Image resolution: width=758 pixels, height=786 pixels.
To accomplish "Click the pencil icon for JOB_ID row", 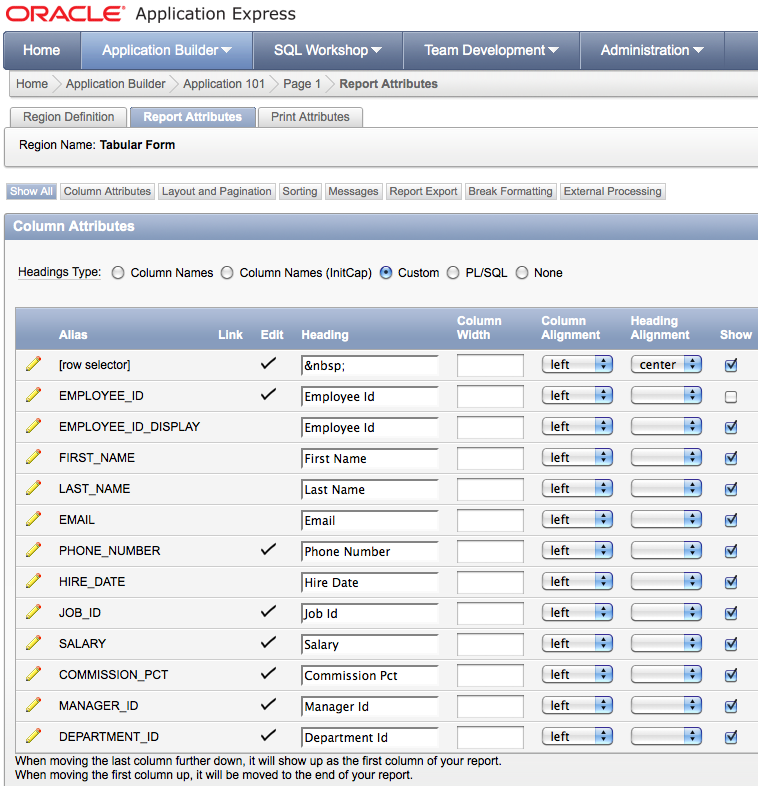I will tap(33, 612).
